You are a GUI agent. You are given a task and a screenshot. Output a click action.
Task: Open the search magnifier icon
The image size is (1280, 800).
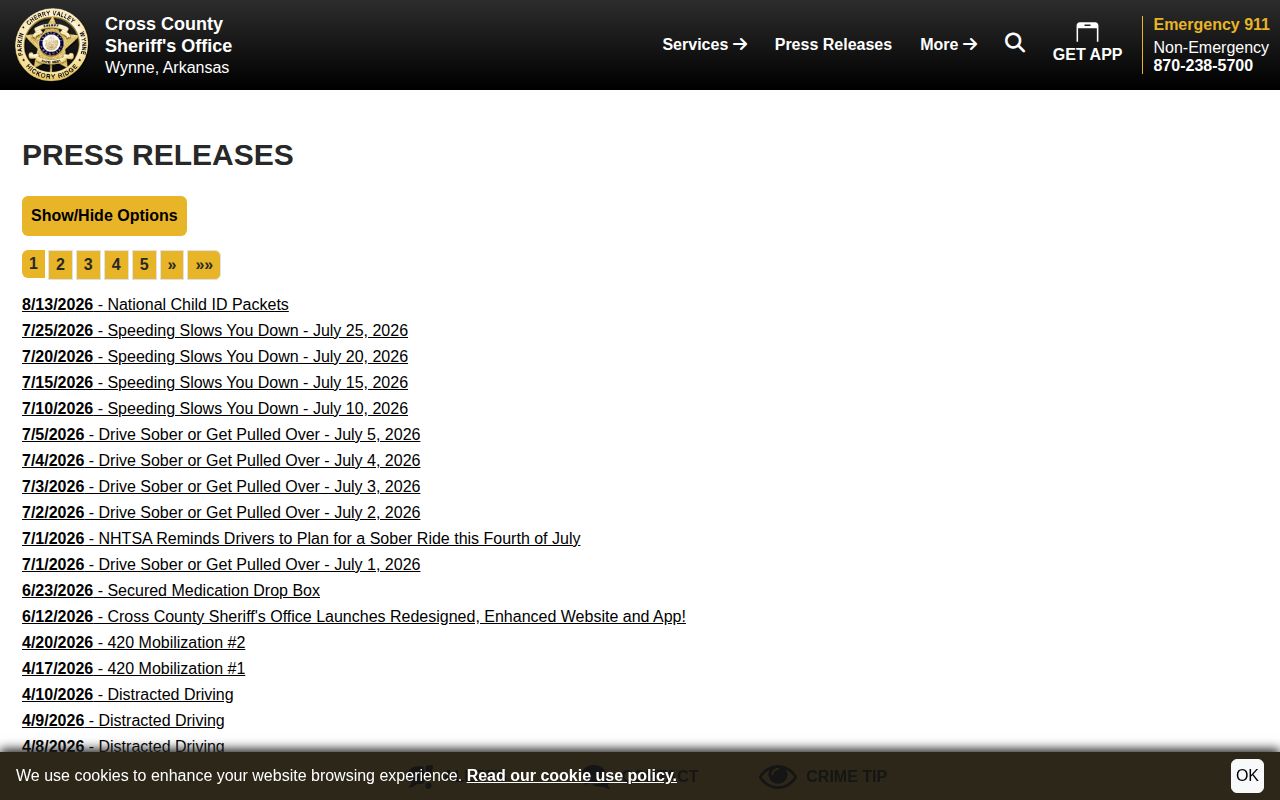tap(1015, 43)
